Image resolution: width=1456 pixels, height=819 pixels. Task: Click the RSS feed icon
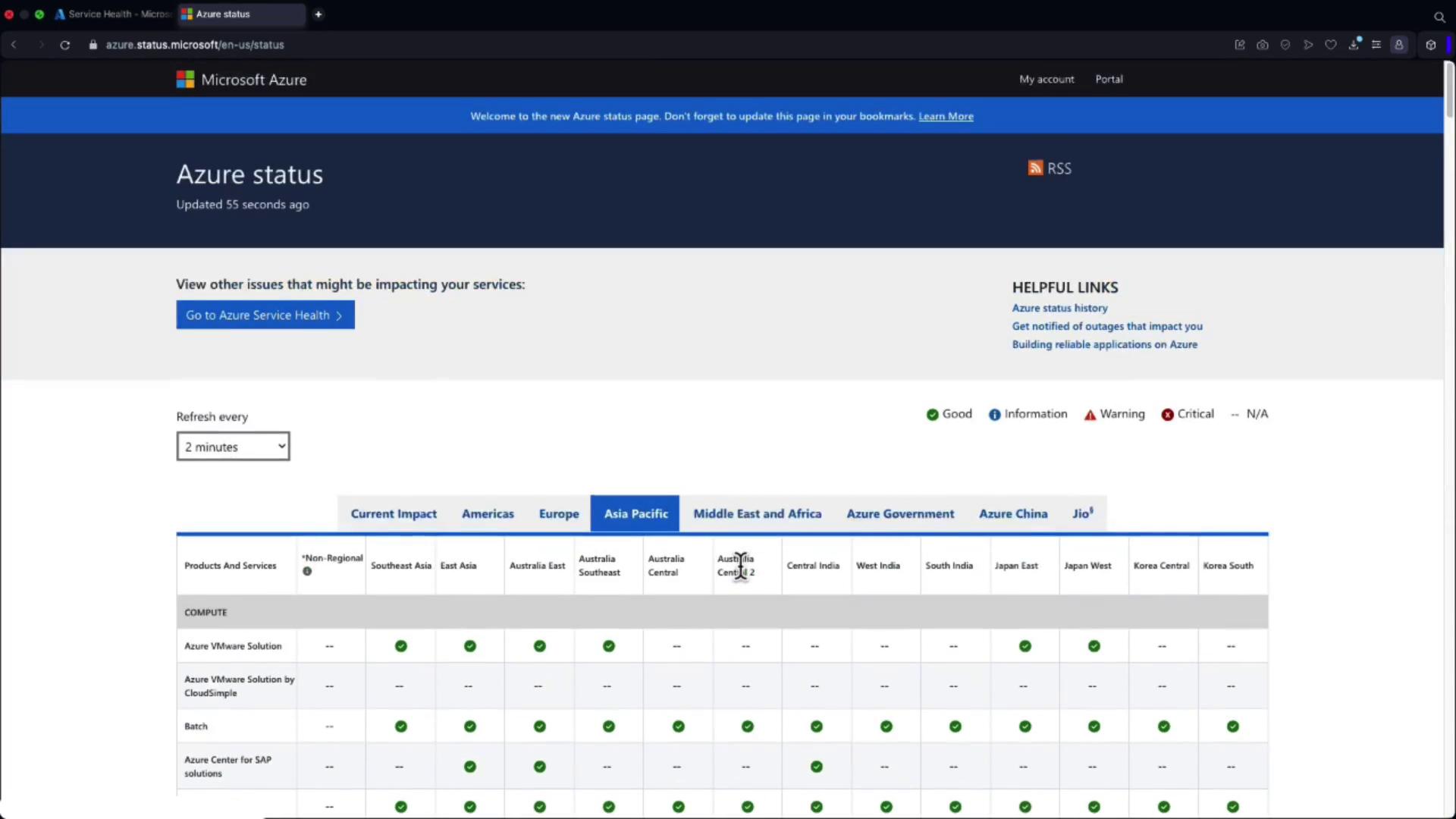click(x=1035, y=168)
